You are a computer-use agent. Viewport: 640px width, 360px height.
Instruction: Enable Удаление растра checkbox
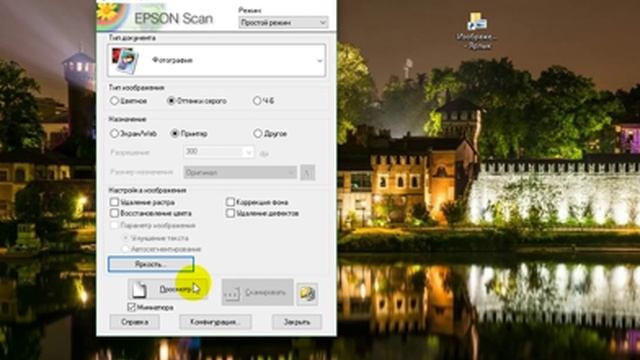point(114,202)
